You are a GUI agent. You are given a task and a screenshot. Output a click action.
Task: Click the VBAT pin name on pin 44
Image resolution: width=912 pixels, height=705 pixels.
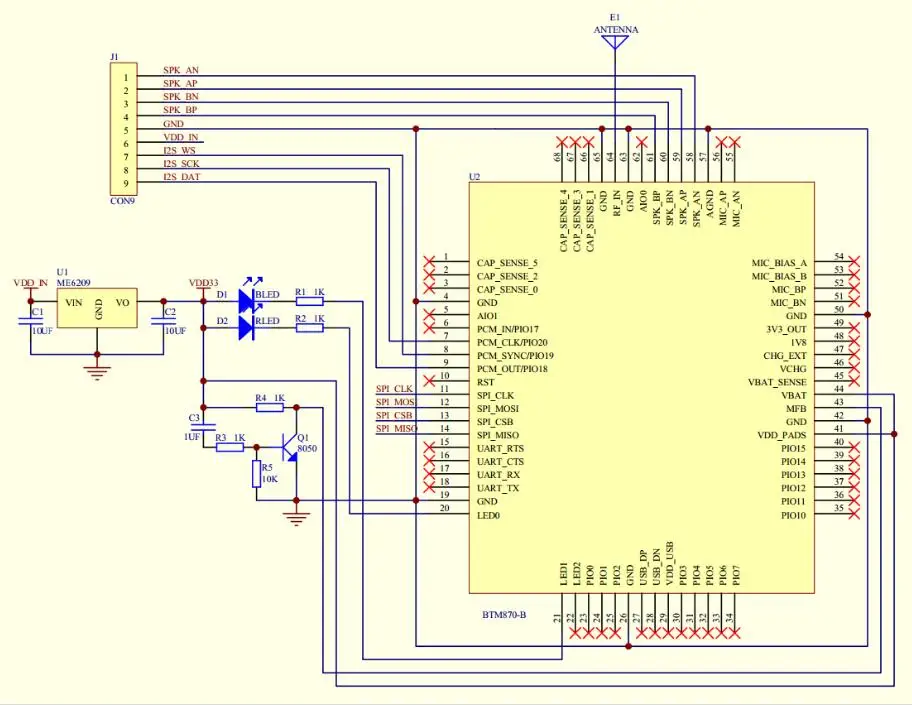[x=794, y=396]
